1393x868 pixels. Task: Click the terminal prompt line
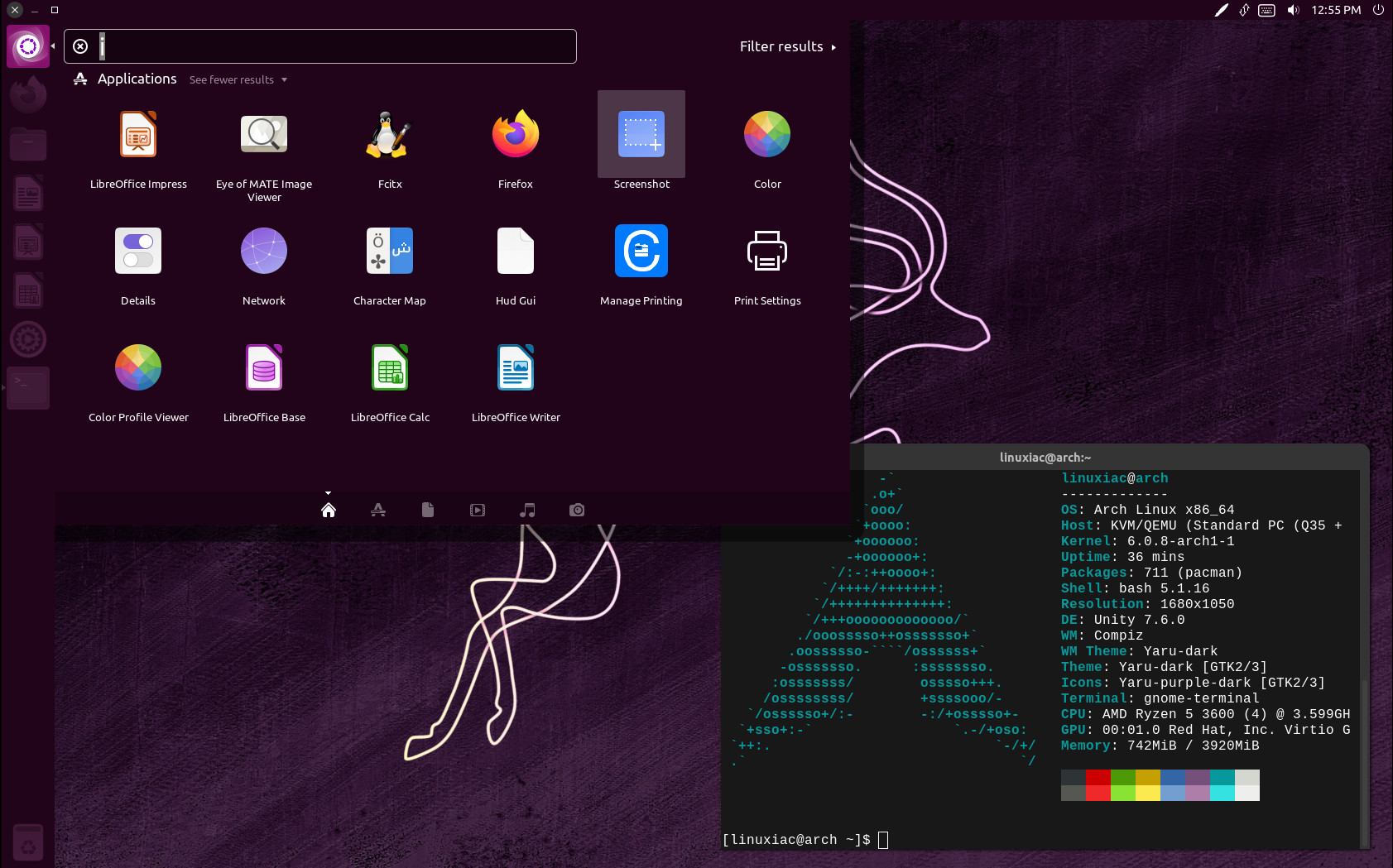click(x=805, y=840)
